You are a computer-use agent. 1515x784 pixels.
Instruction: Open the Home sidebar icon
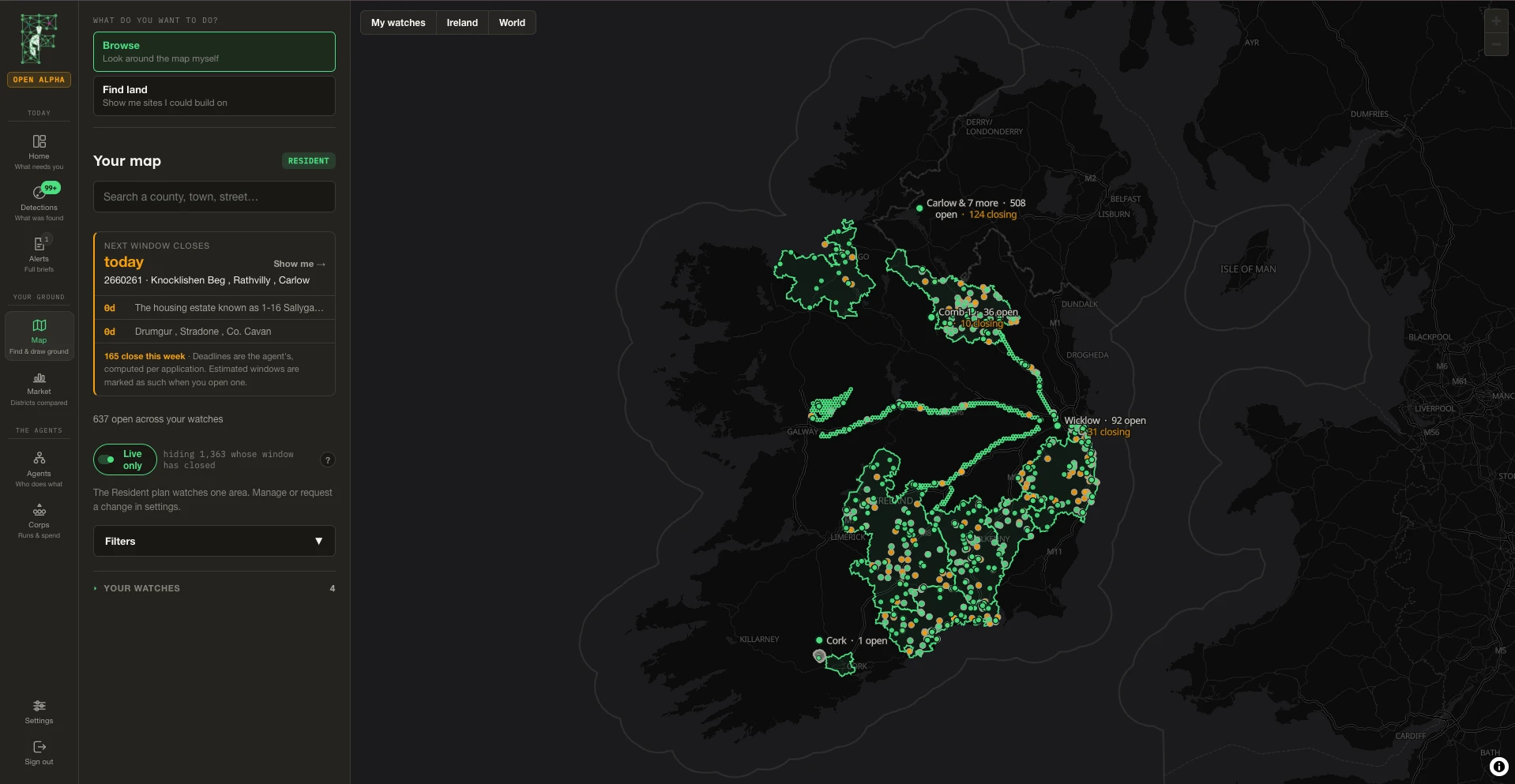pos(39,152)
